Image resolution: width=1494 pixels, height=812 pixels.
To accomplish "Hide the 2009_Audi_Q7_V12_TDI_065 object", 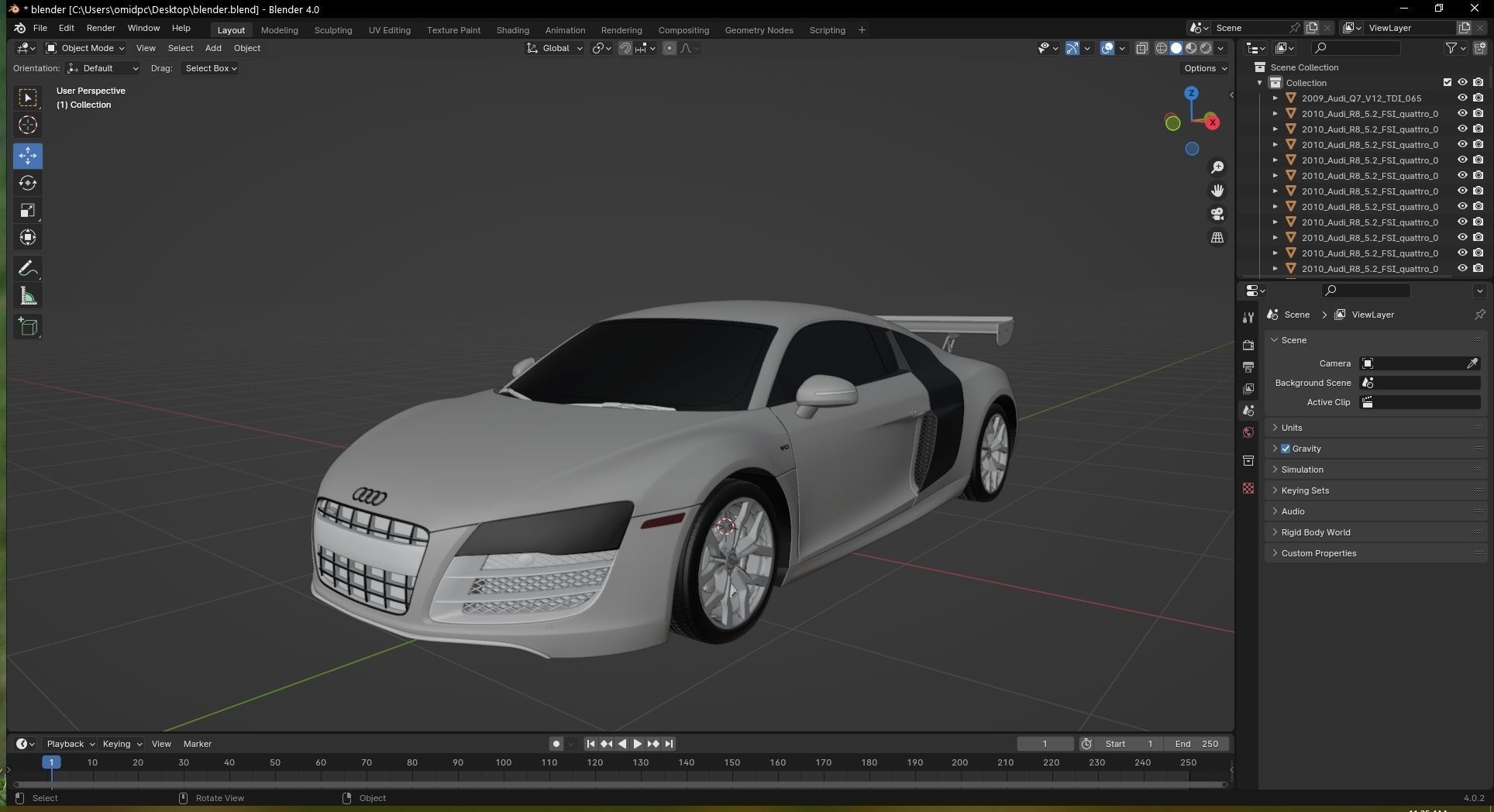I will point(1462,98).
